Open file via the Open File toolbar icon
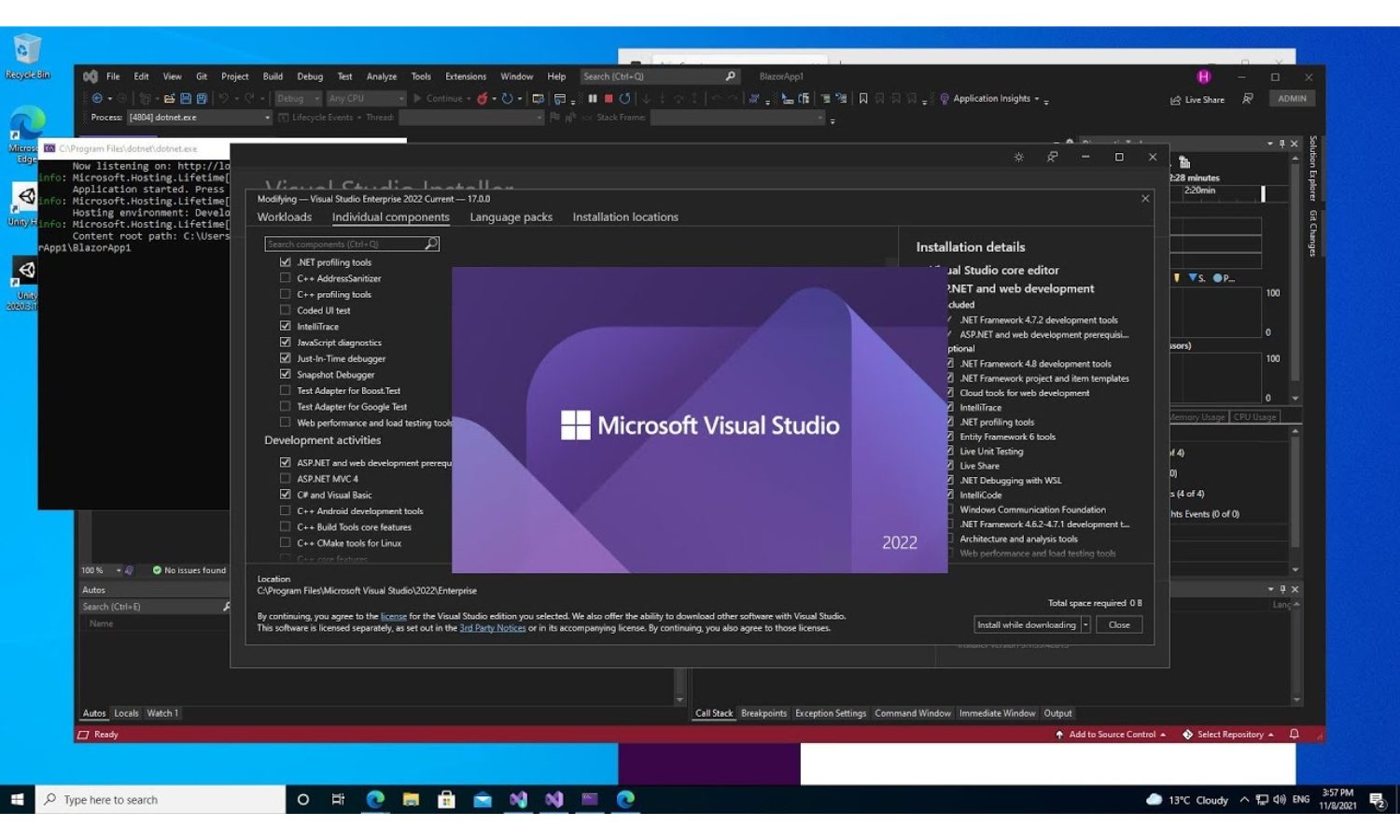The height and width of the screenshot is (840, 1400). (169, 98)
